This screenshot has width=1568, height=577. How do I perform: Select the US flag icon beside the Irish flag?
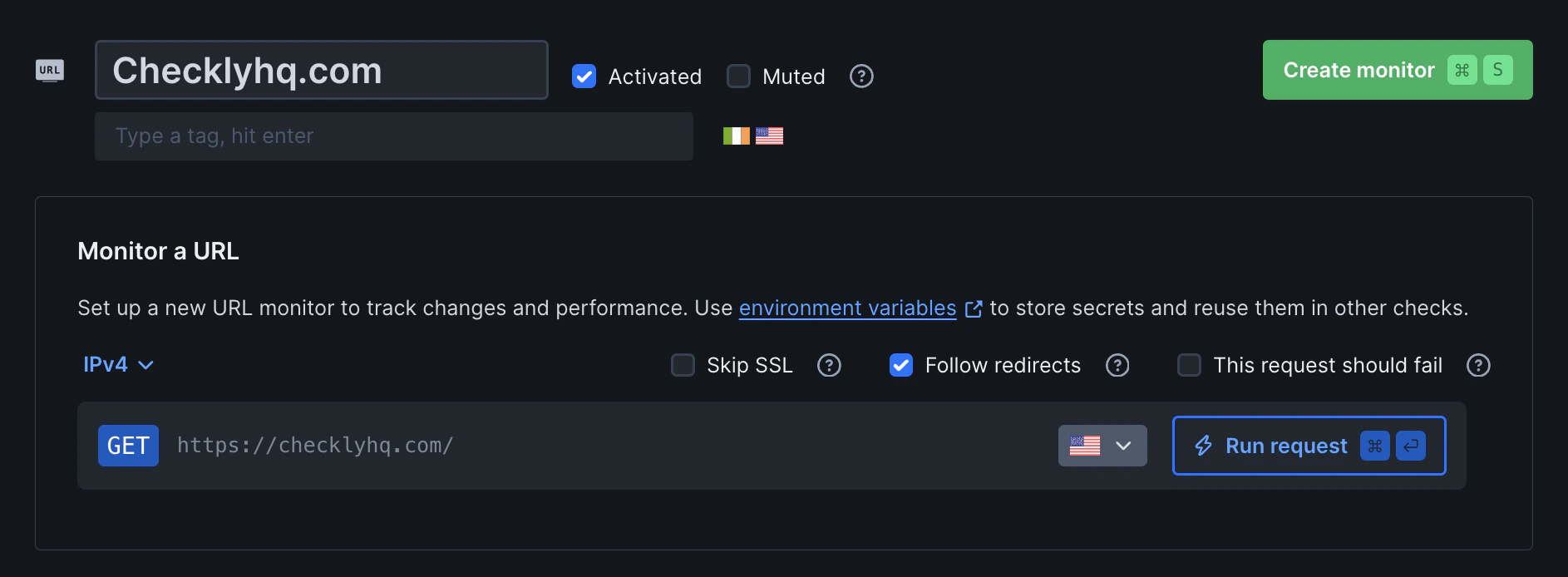pyautogui.click(x=769, y=136)
